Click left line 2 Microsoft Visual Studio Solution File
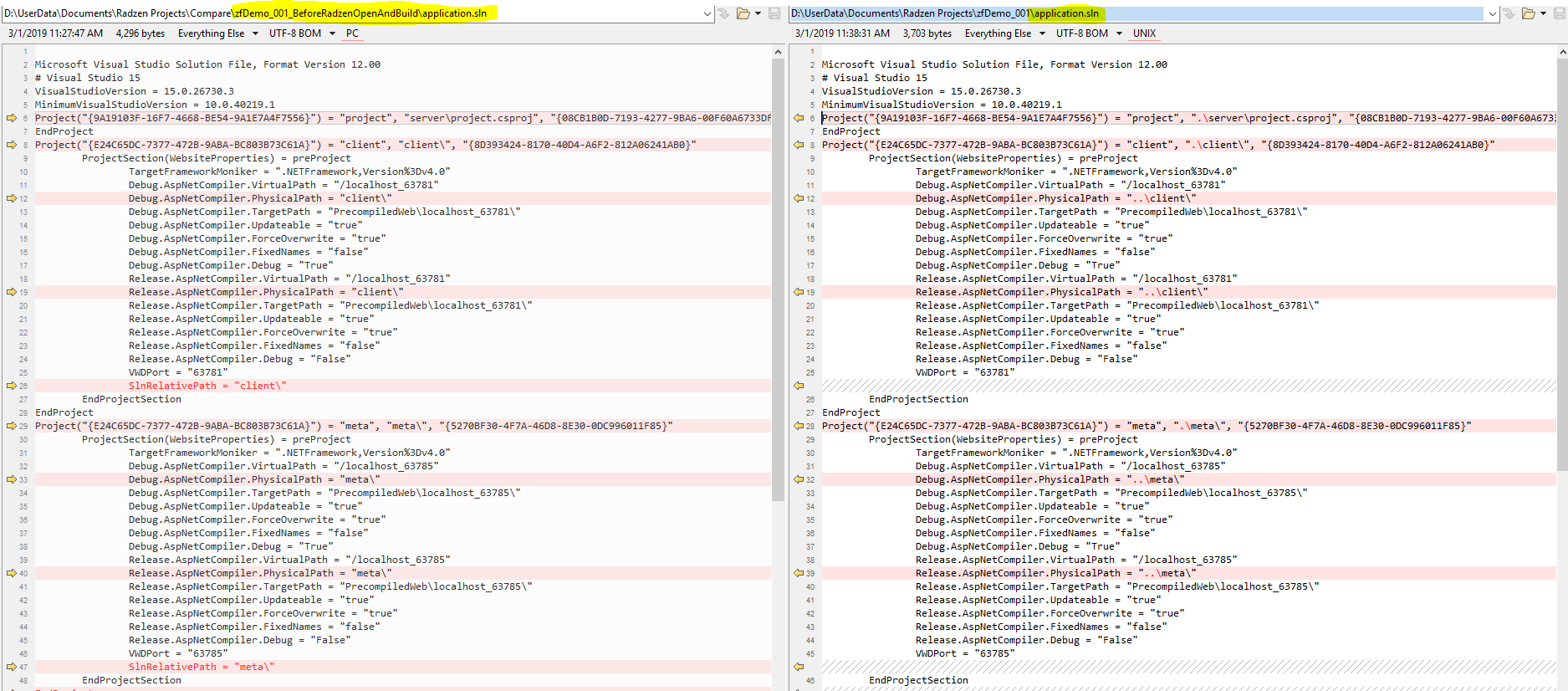The image size is (1568, 691). (207, 64)
